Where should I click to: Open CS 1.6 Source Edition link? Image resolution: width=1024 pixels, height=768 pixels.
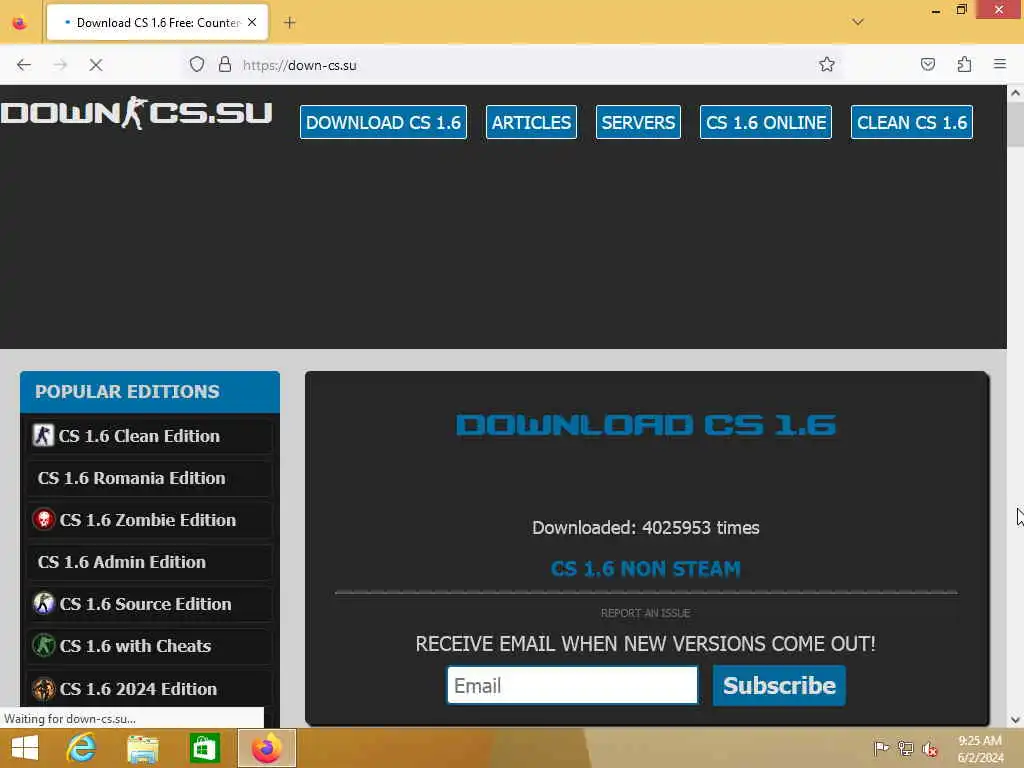150,604
